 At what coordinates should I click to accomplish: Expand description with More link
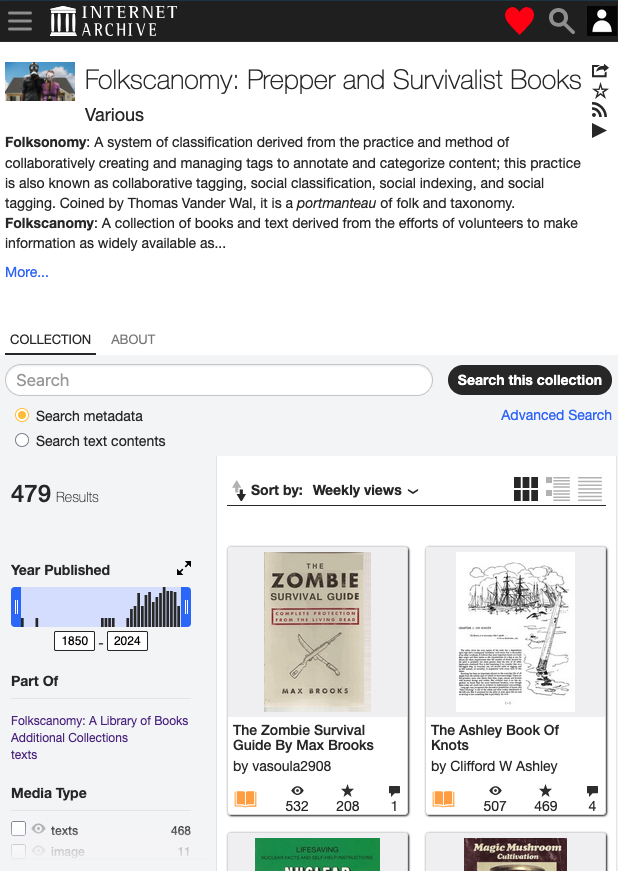(27, 272)
